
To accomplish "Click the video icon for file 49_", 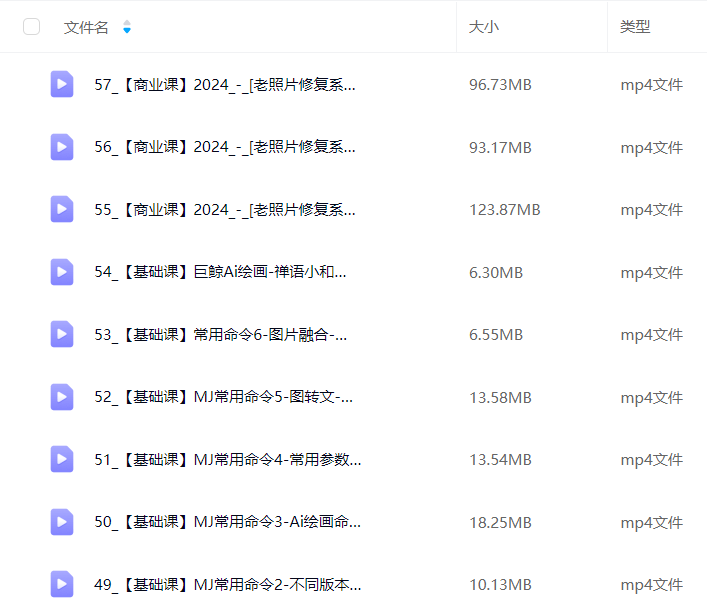I will pyautogui.click(x=62, y=584).
